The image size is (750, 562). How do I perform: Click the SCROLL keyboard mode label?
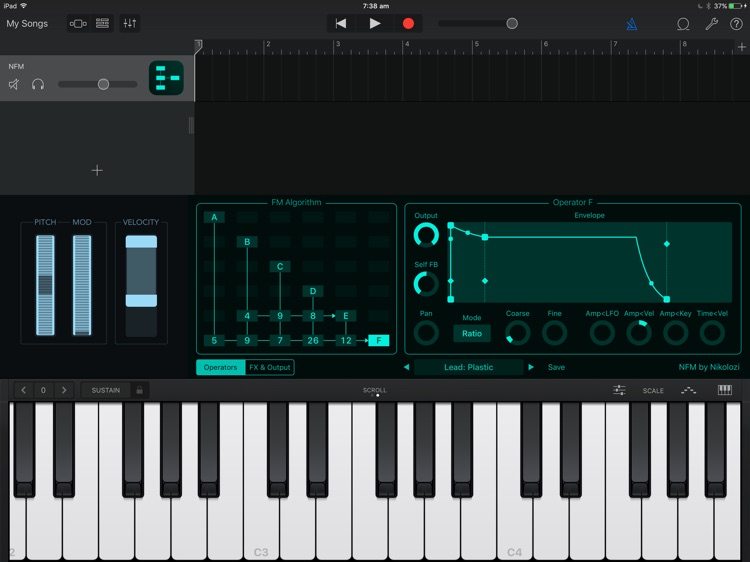point(375,390)
